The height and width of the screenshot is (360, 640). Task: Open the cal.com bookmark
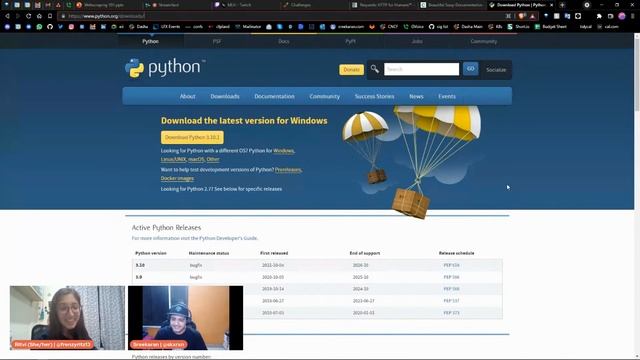point(608,27)
